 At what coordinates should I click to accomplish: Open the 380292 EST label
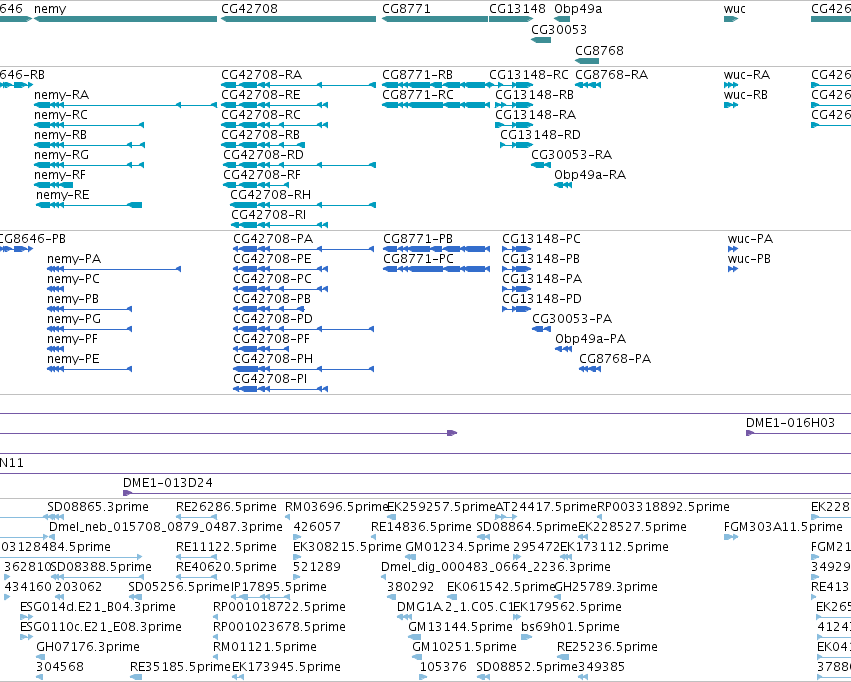point(410,587)
